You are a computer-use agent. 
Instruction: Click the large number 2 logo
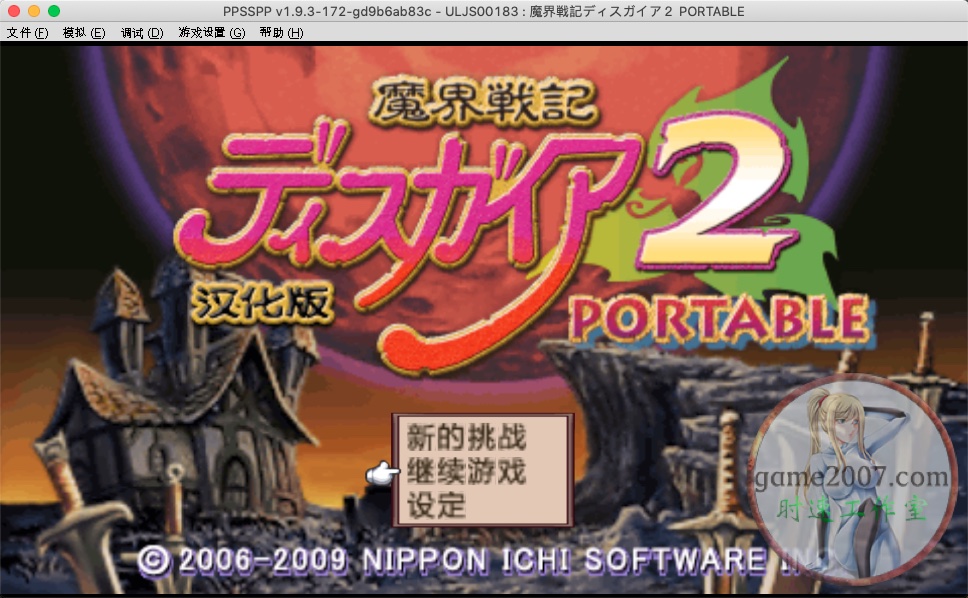pos(716,191)
